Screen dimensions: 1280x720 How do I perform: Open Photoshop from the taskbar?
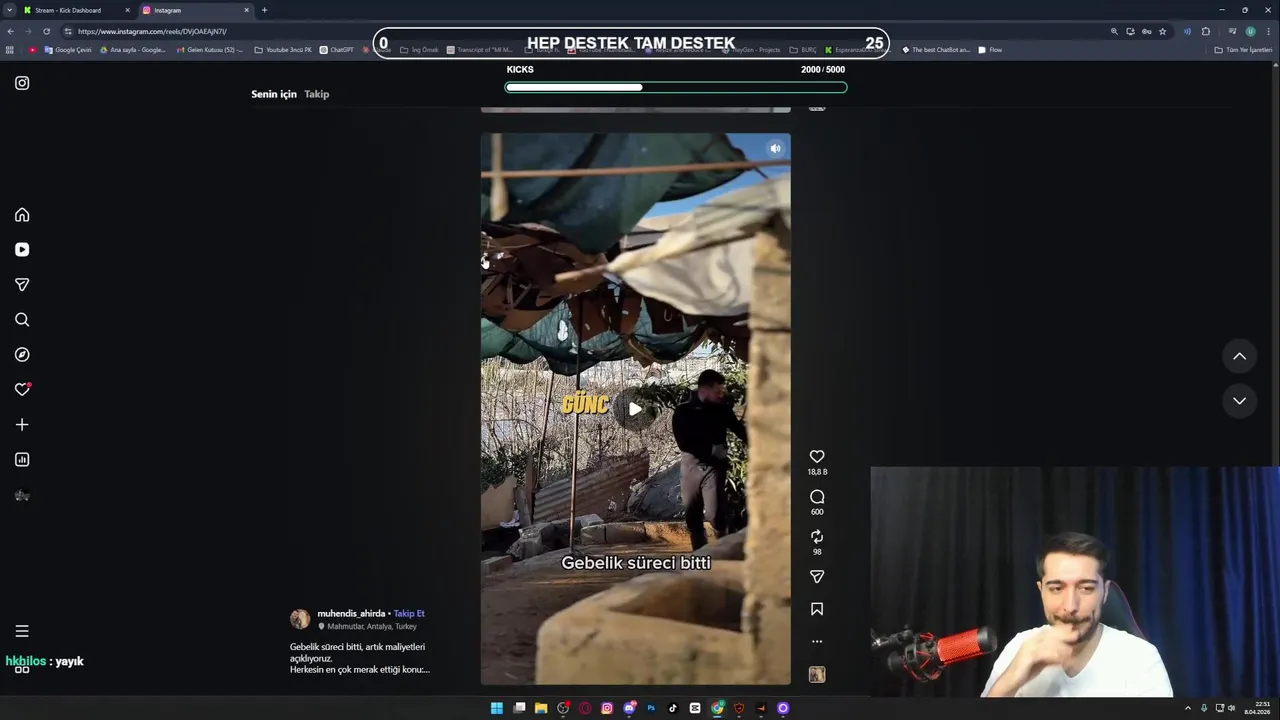pyautogui.click(x=651, y=708)
